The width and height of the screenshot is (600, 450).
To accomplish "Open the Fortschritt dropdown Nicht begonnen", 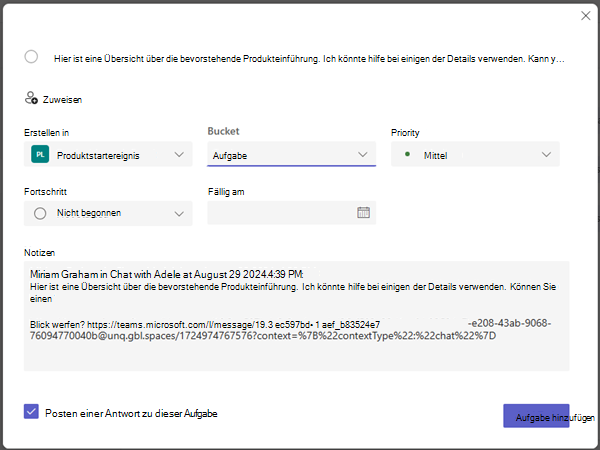I will [108, 213].
